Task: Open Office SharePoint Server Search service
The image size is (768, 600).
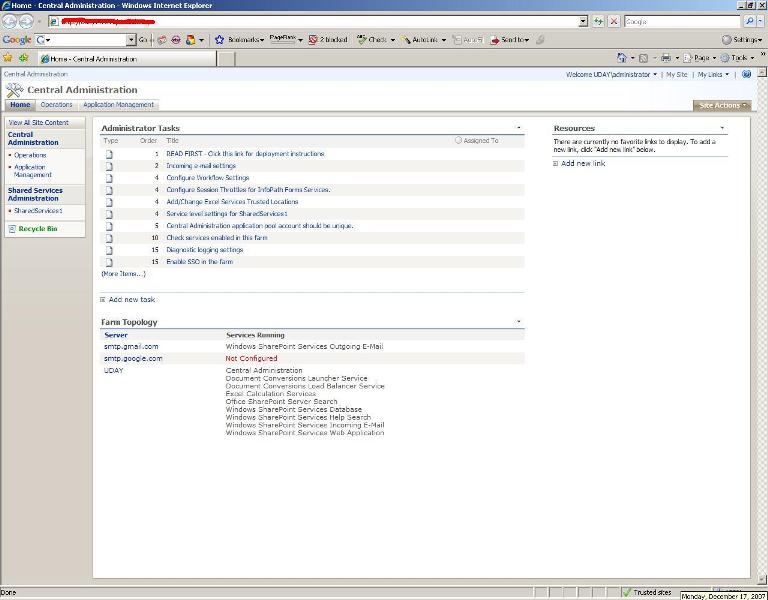Action: point(281,402)
